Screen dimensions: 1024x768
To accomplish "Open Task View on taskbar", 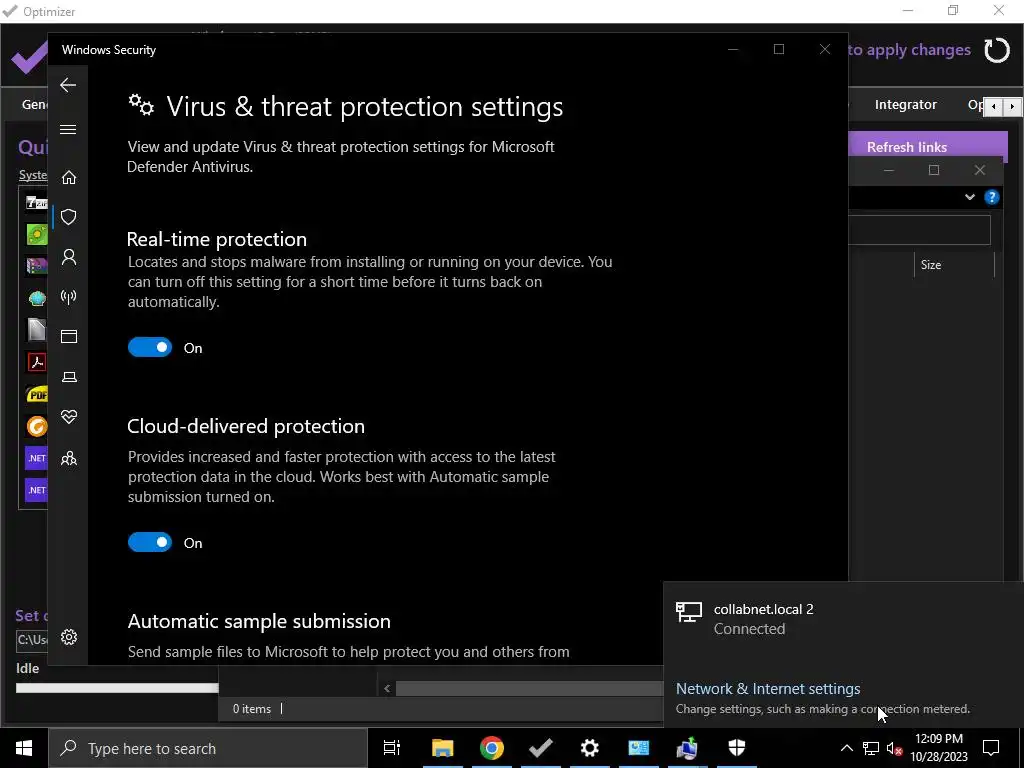I will pos(392,748).
